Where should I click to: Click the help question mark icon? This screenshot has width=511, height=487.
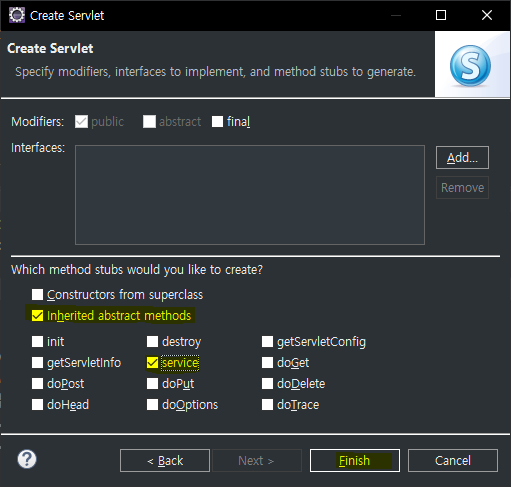click(27, 459)
